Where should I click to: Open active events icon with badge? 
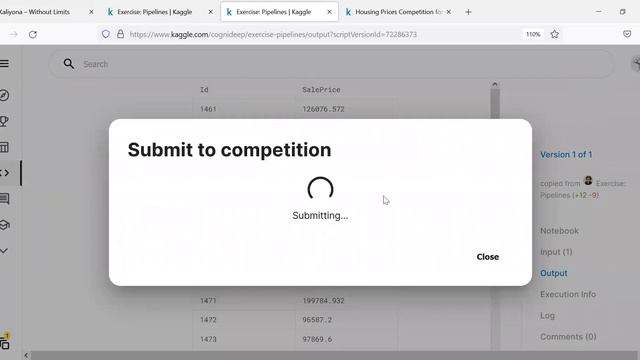point(4,342)
